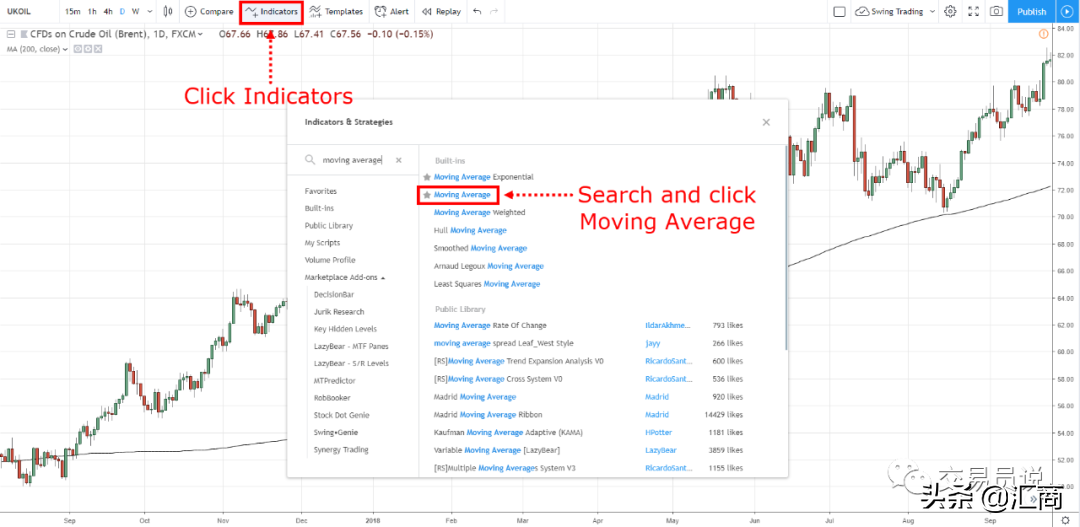The image size is (1080, 527).
Task: Select 4h timeframe
Action: [x=108, y=11]
